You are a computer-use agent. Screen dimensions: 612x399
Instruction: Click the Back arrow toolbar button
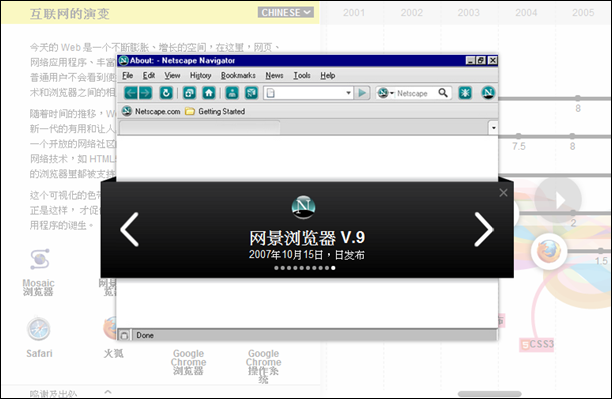coord(131,93)
